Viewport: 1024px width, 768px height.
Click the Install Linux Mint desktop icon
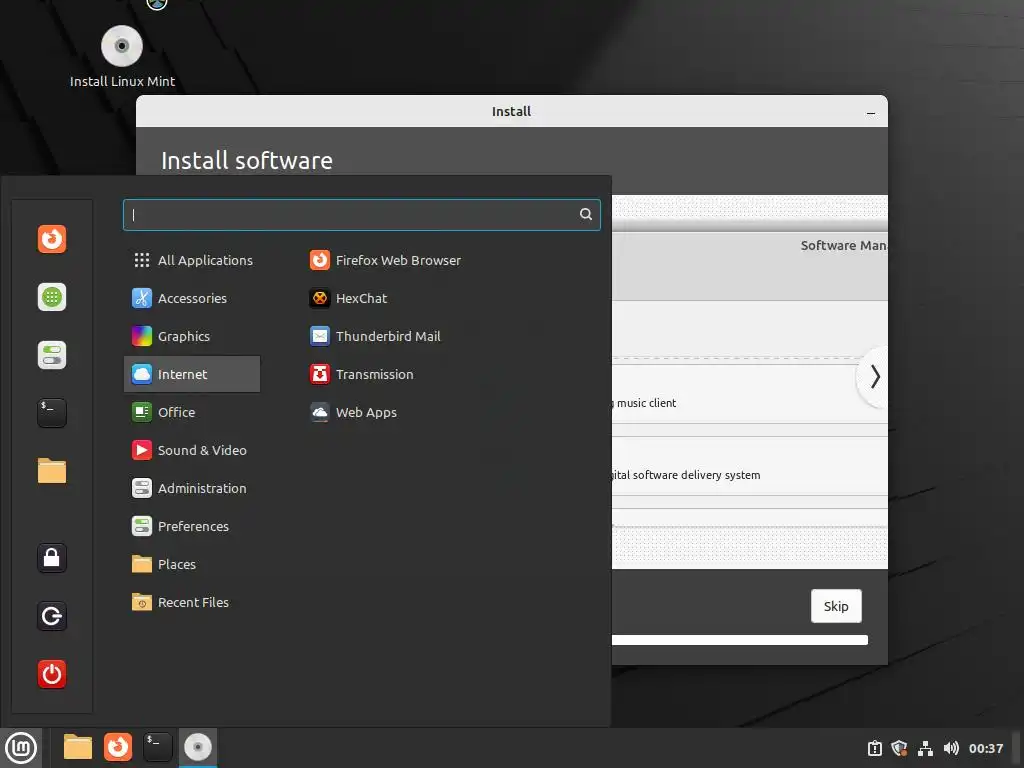coord(122,56)
